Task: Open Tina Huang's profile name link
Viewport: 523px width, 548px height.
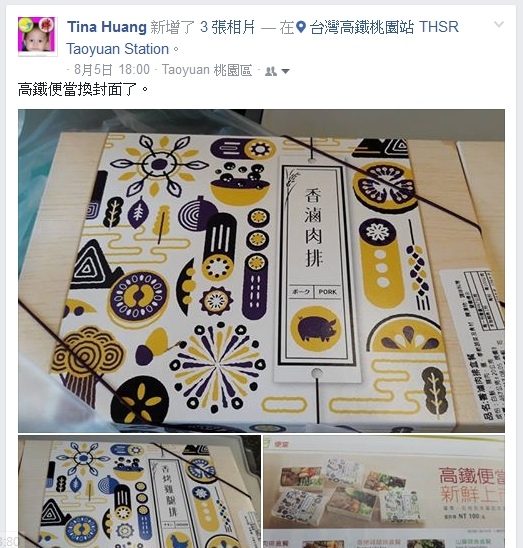Action: (x=107, y=27)
